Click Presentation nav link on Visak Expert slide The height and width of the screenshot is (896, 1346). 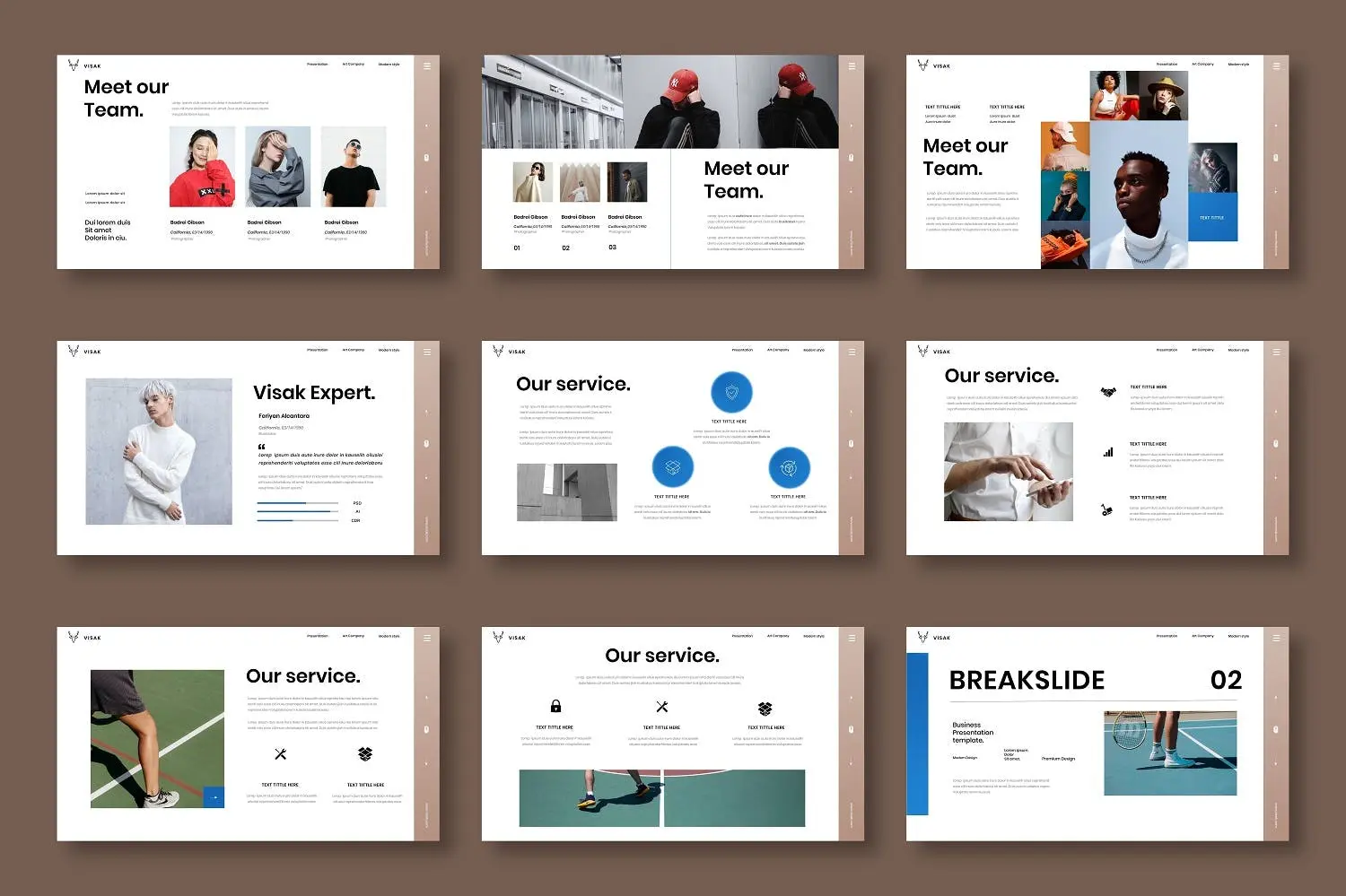coord(318,350)
